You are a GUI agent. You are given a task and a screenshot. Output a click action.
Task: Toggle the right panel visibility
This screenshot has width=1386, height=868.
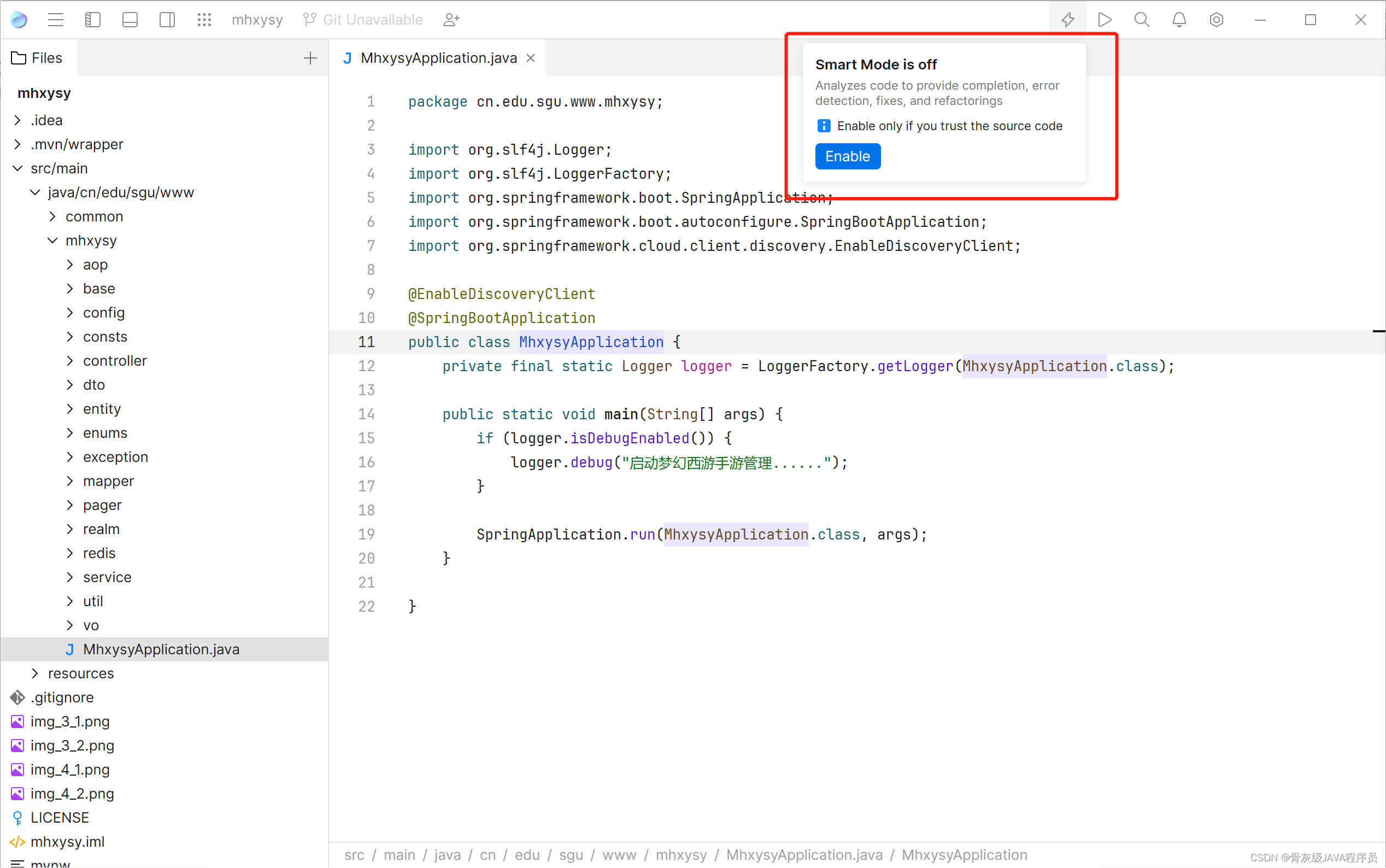(167, 19)
